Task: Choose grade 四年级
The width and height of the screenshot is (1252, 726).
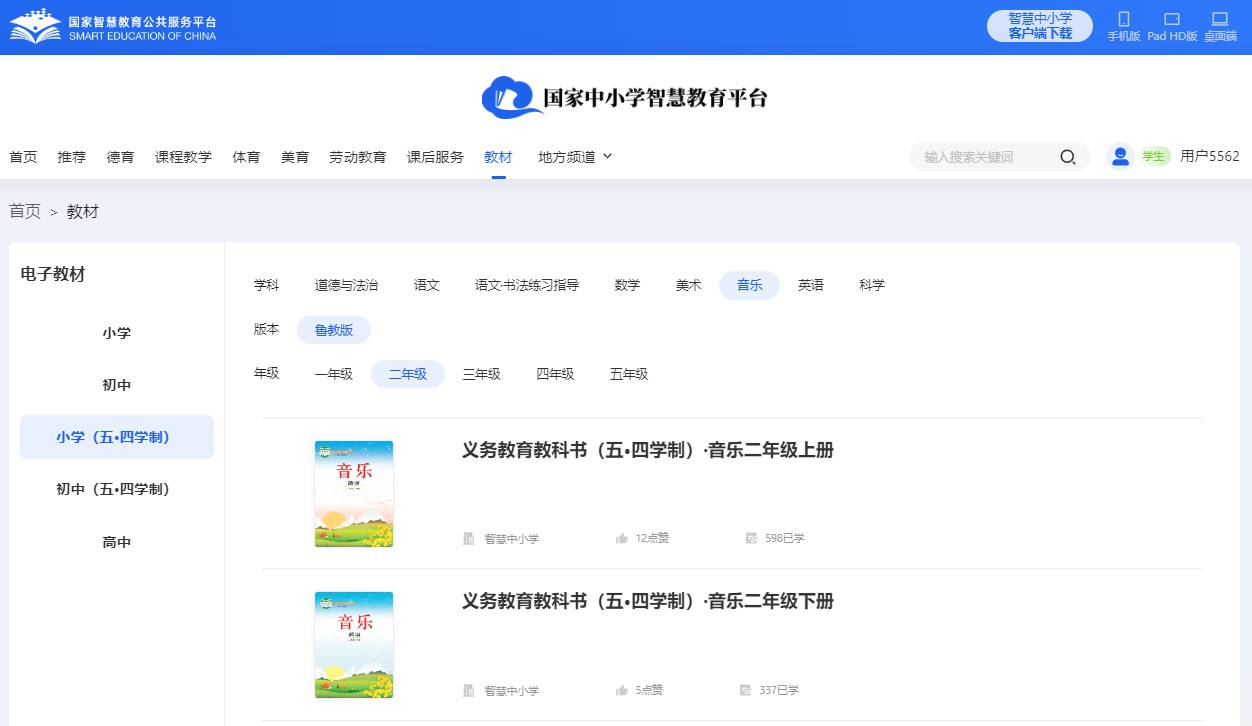Action: coord(555,374)
